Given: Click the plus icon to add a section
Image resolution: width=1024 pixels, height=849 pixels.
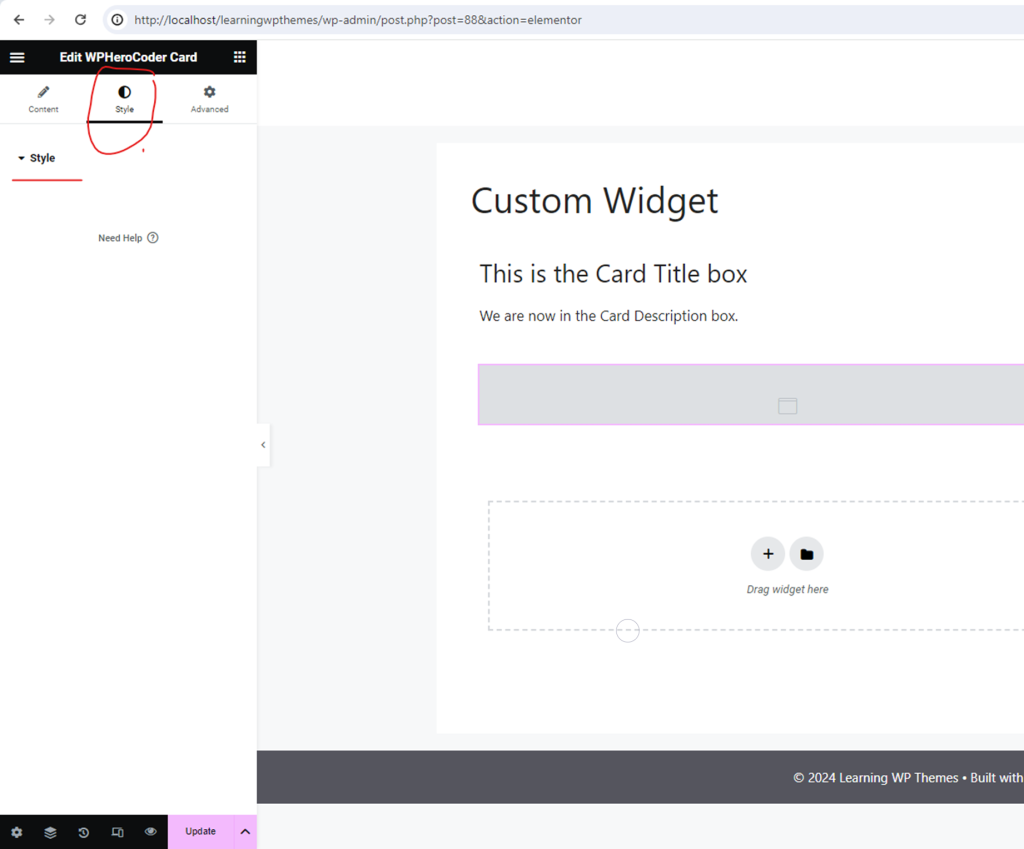Looking at the screenshot, I should coord(767,553).
